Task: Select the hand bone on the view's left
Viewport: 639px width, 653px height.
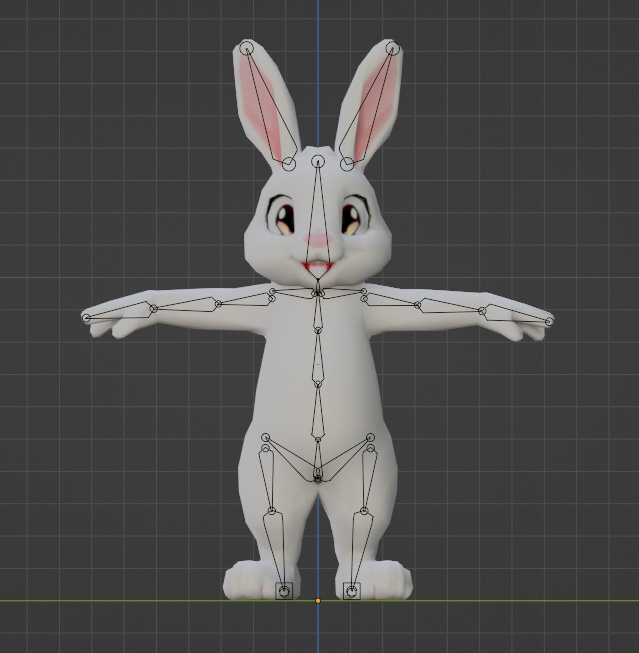Action: [120, 311]
